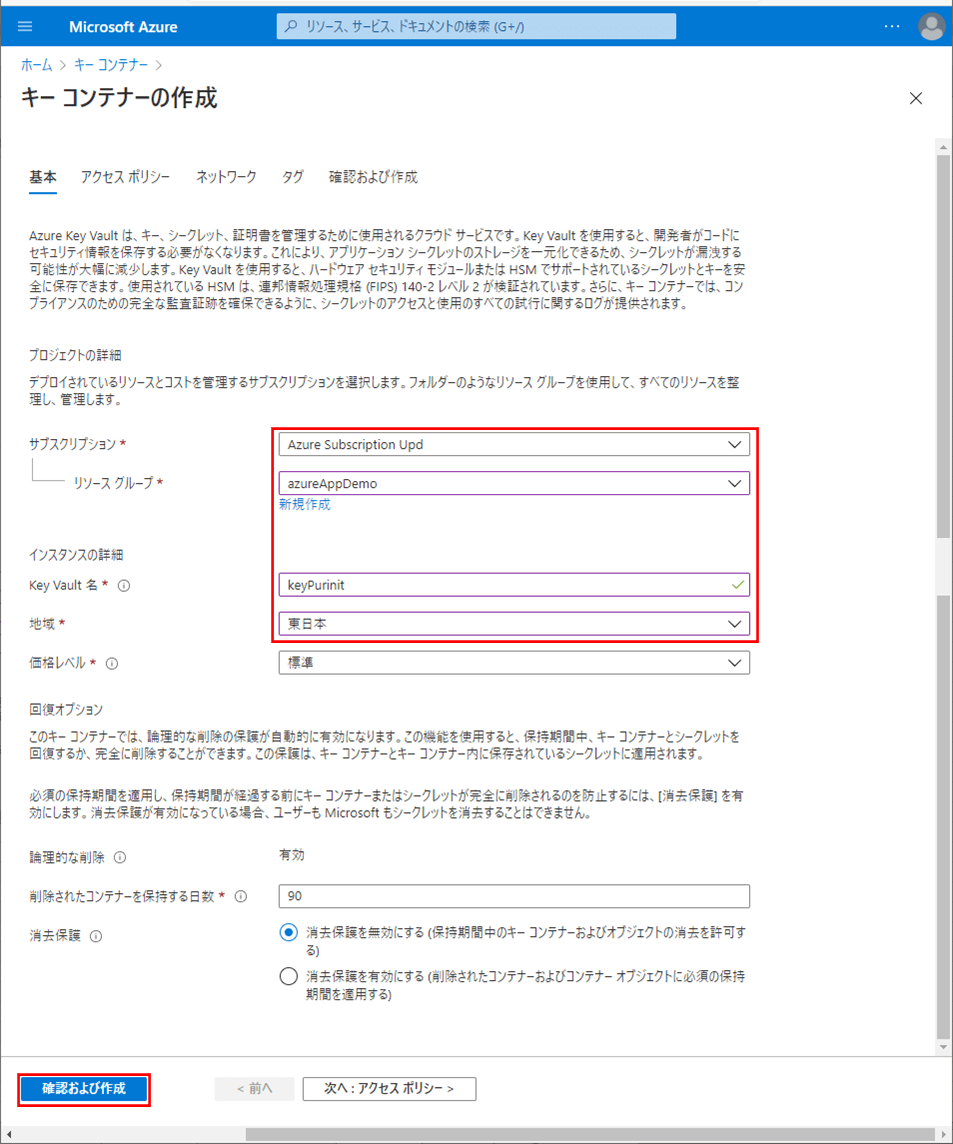Click the Key Vault name input field
953x1144 pixels.
[x=505, y=585]
